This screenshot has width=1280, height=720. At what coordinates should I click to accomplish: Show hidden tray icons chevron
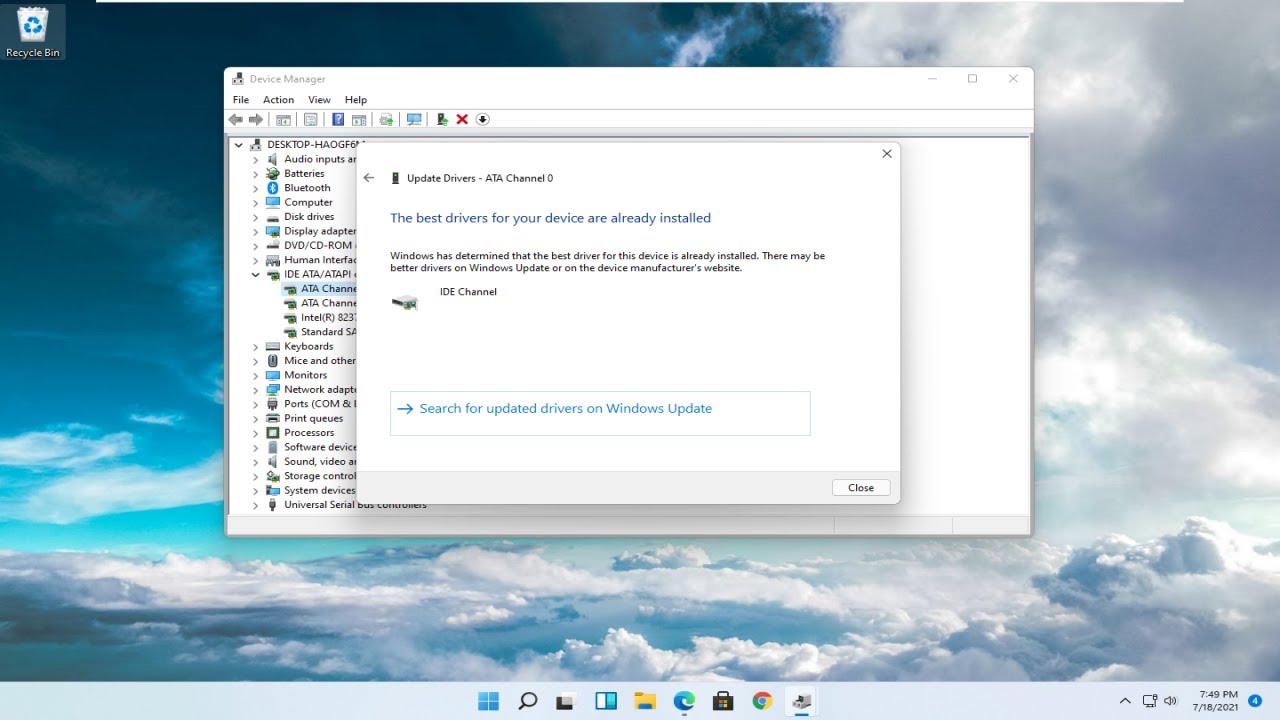click(x=1125, y=701)
